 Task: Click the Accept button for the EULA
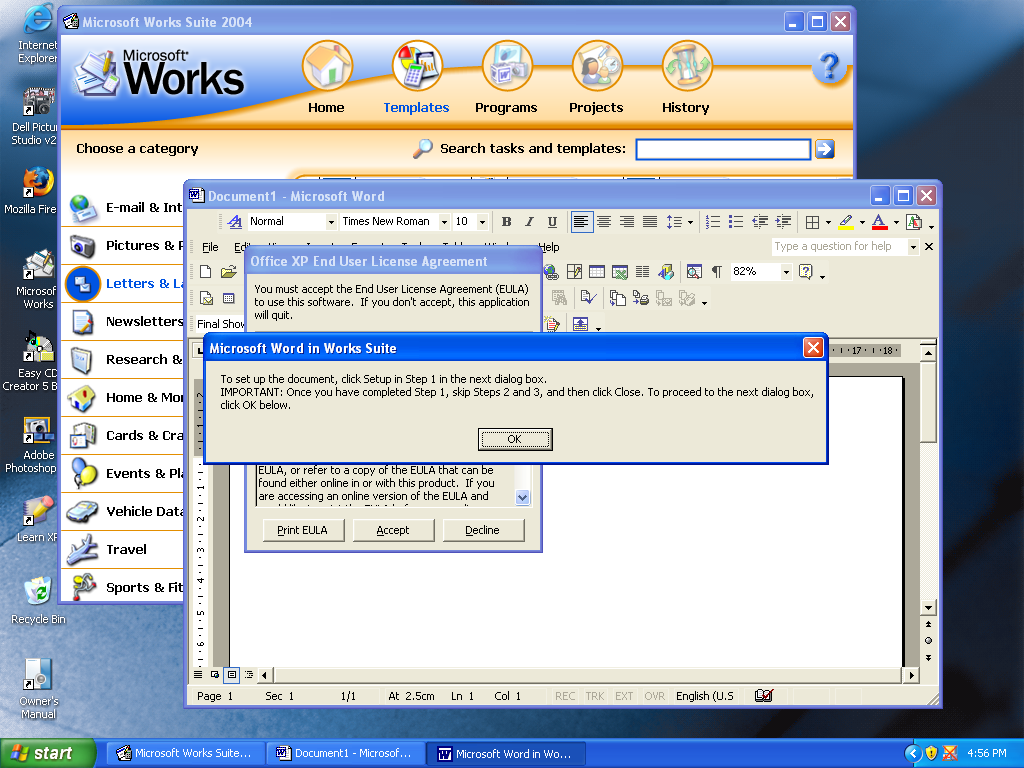(393, 530)
